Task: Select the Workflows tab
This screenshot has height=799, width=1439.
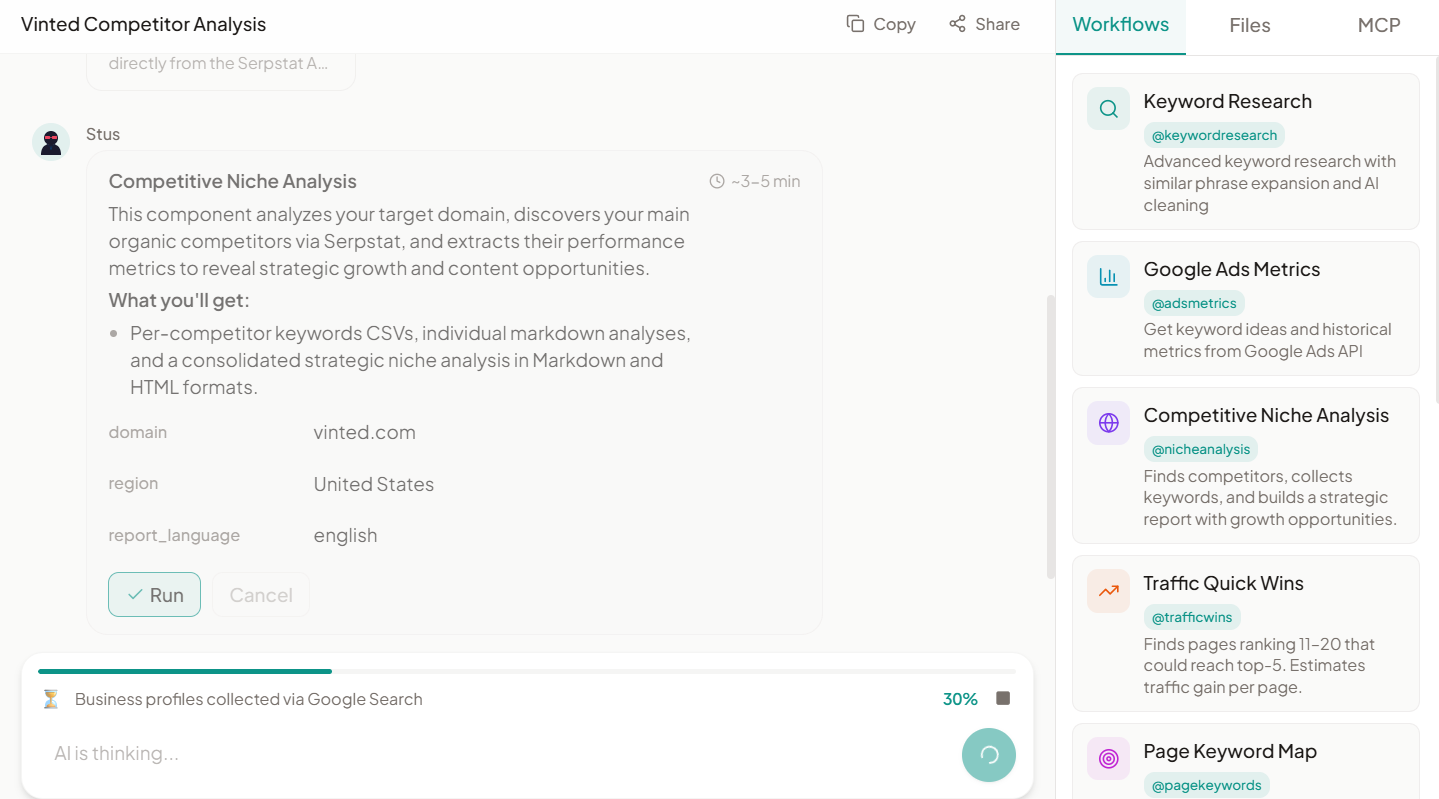Action: (1121, 26)
